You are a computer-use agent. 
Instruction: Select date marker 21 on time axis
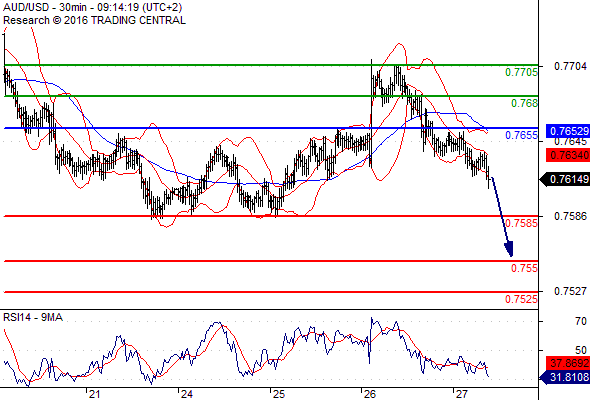95,394
